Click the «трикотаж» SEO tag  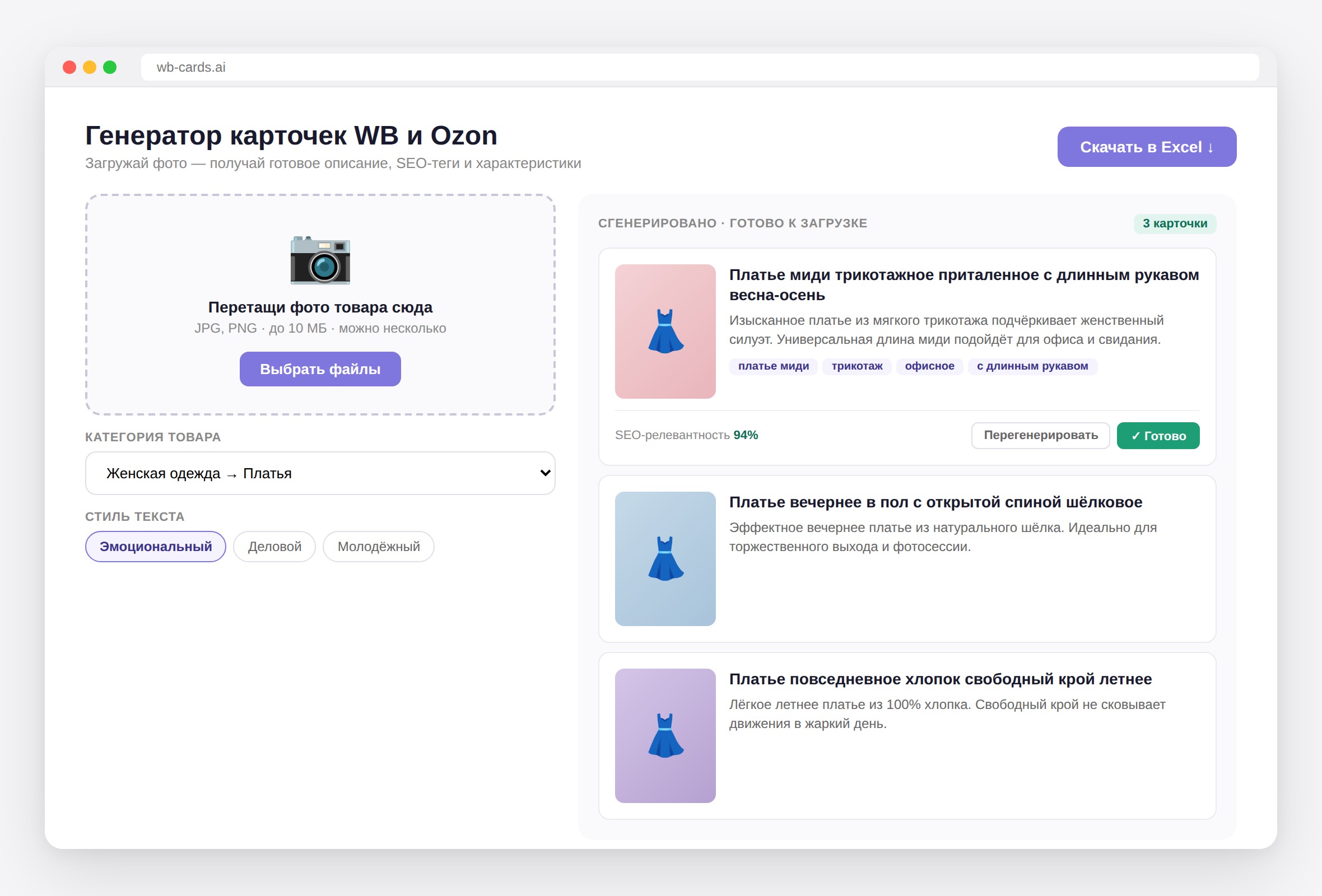pos(856,366)
